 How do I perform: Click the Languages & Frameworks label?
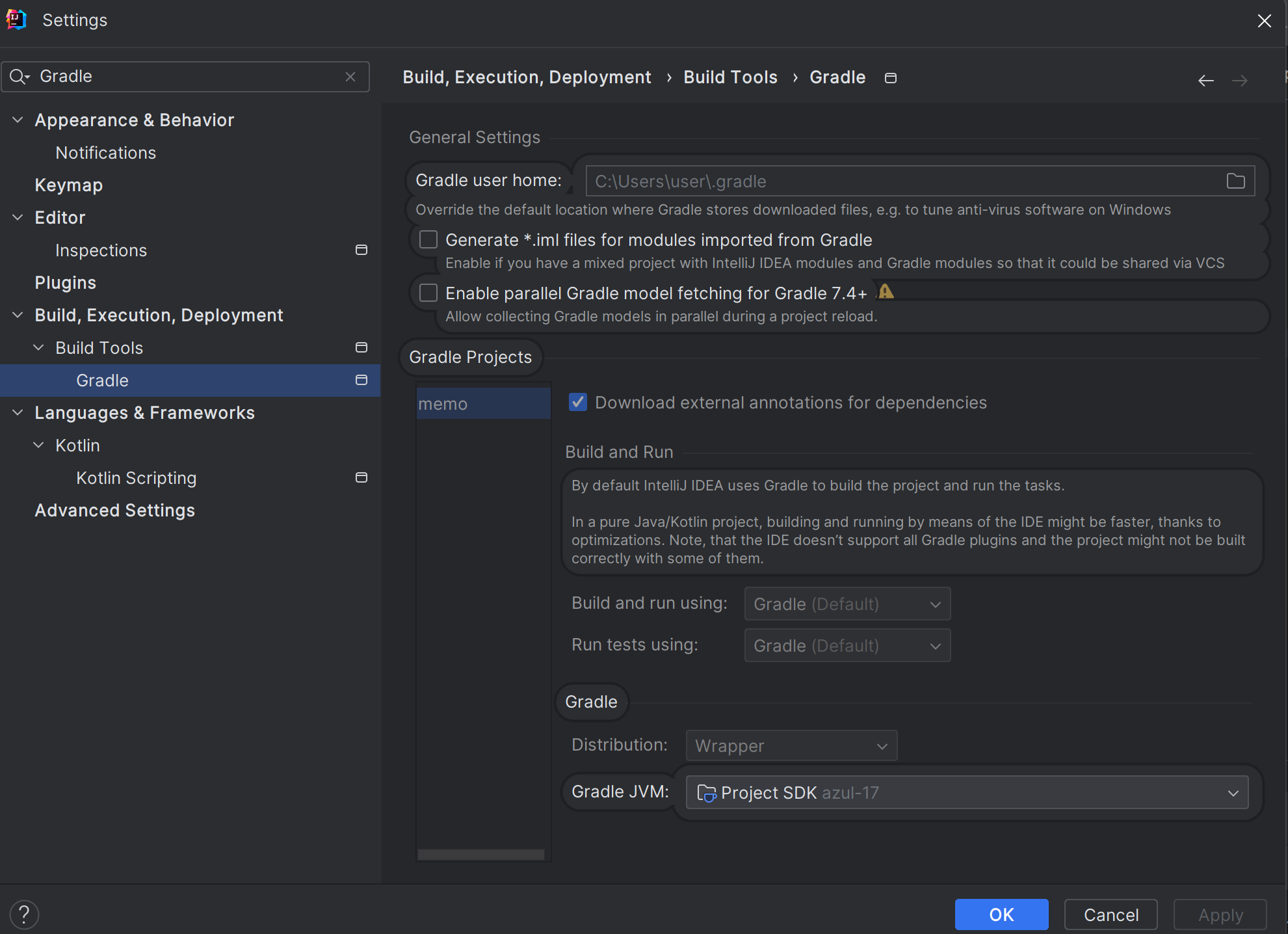pos(144,412)
